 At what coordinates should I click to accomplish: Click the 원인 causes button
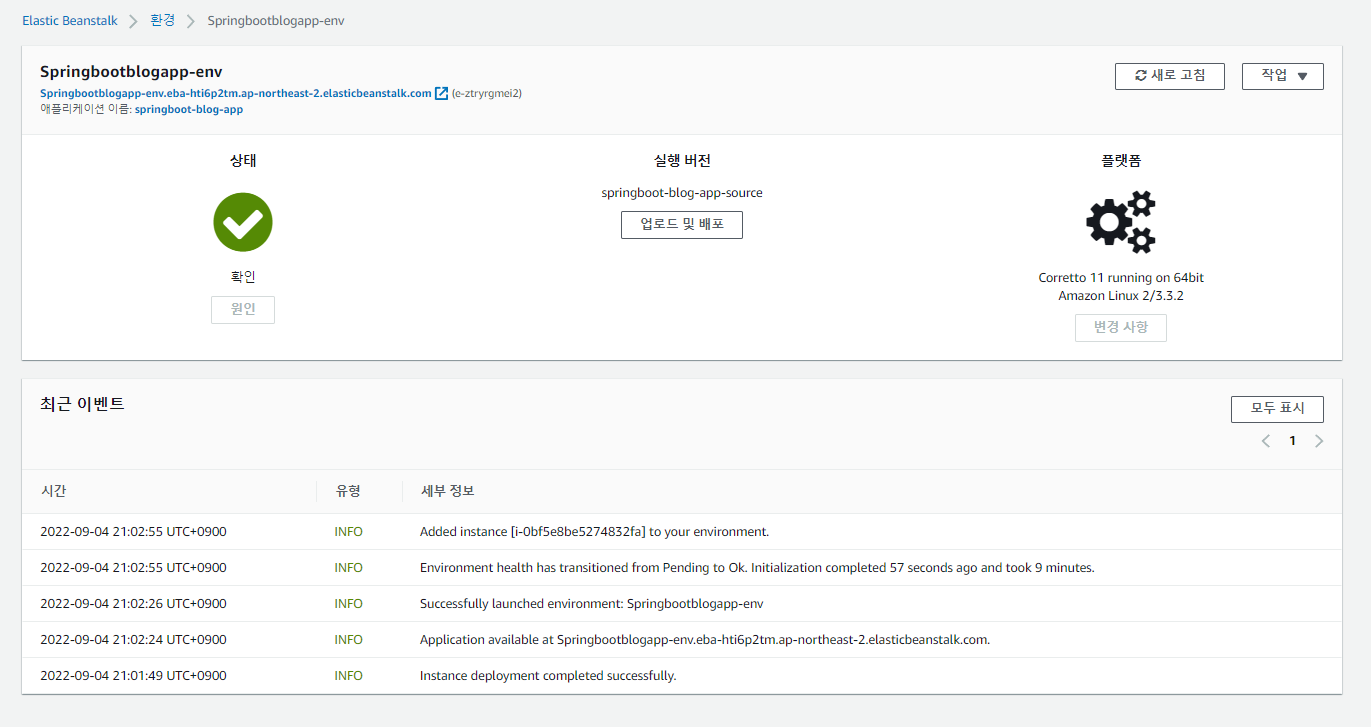(243, 310)
